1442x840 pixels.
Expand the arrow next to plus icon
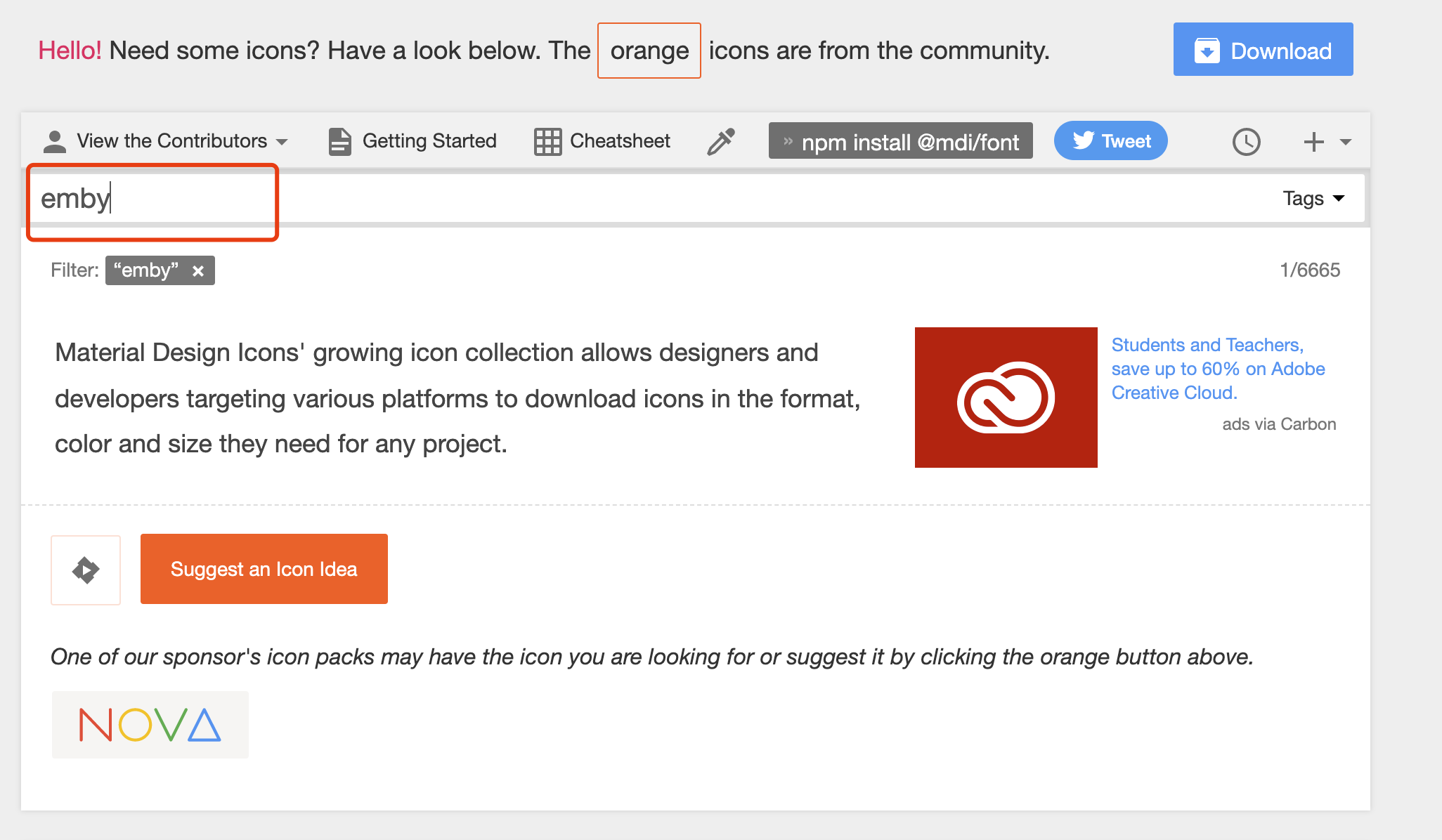pyautogui.click(x=1346, y=142)
